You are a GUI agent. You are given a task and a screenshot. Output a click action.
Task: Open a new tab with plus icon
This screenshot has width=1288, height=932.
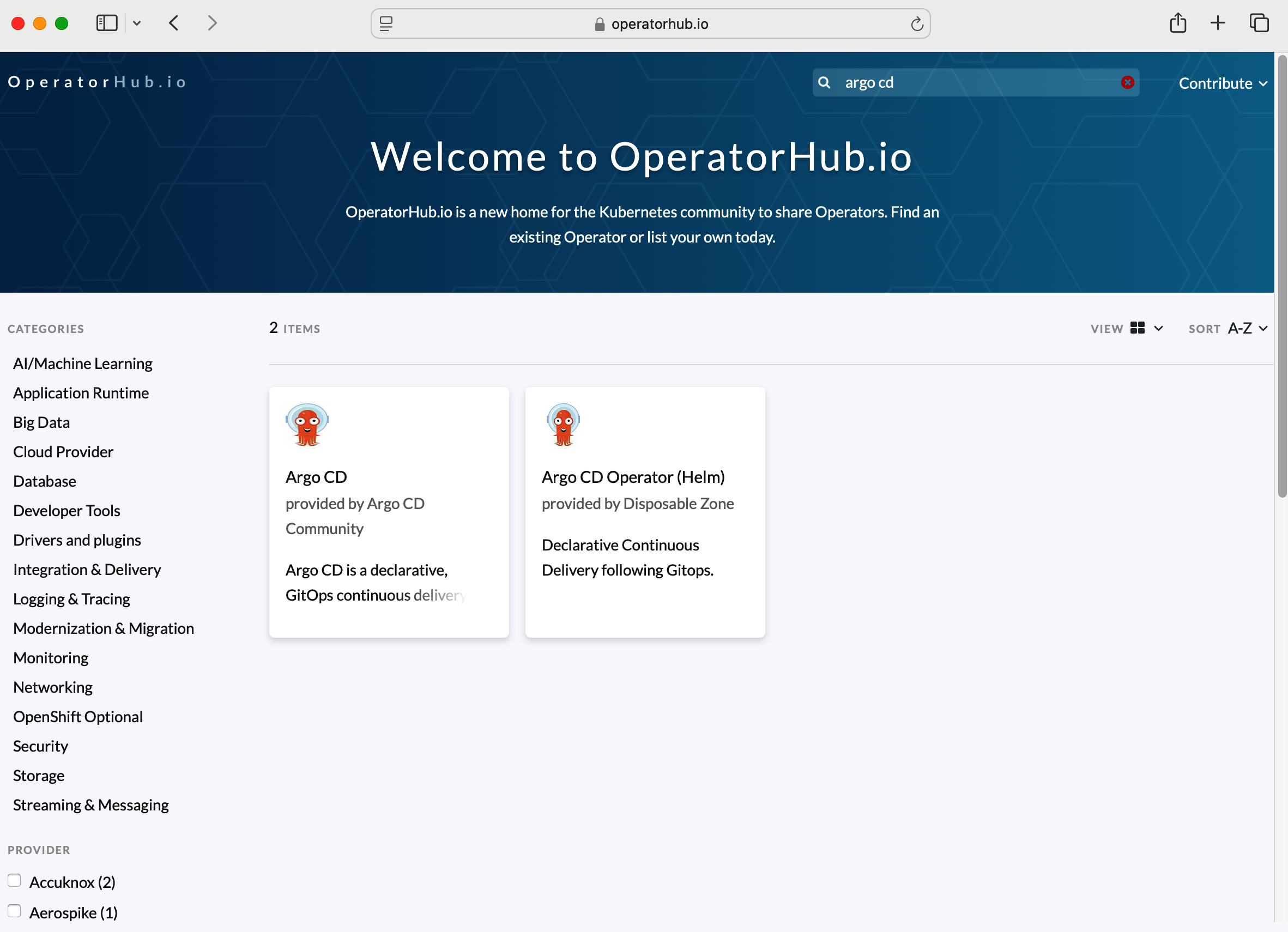pos(1218,23)
